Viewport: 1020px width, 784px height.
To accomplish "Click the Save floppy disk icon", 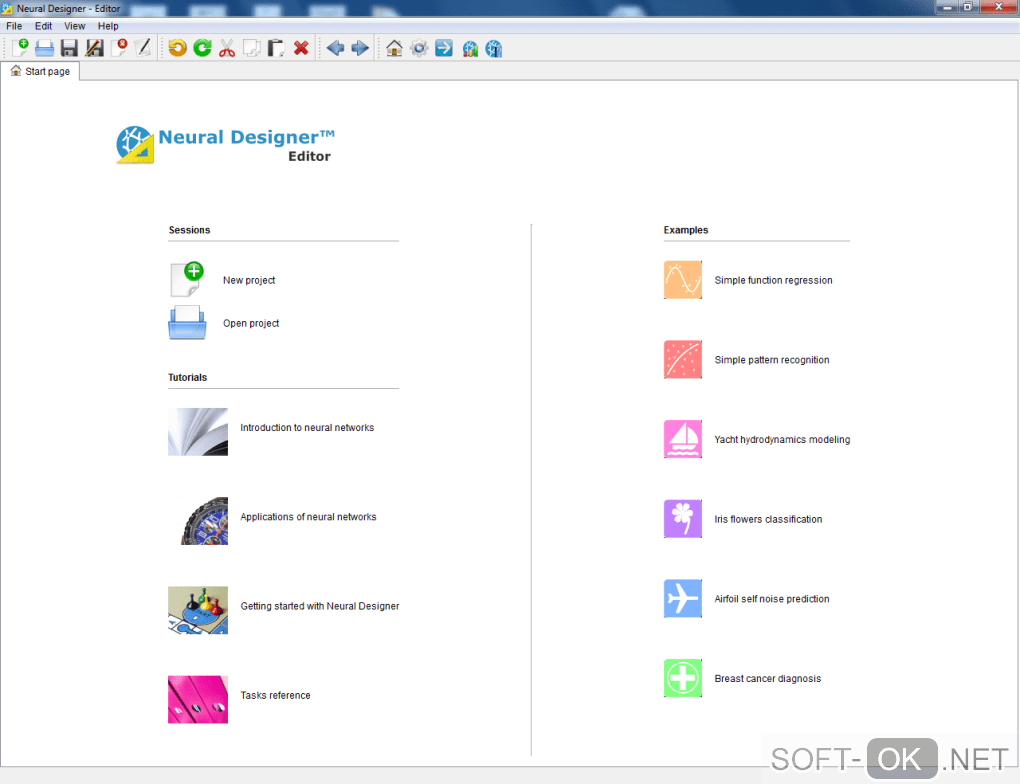I will tap(69, 48).
